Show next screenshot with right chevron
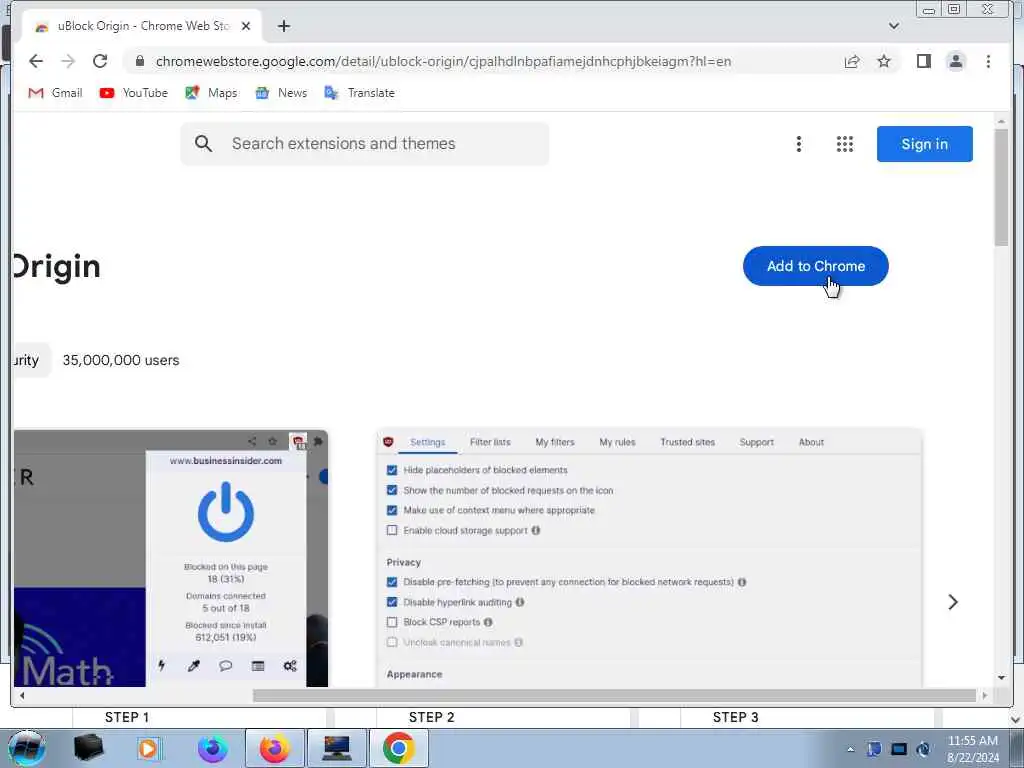 coord(953,602)
